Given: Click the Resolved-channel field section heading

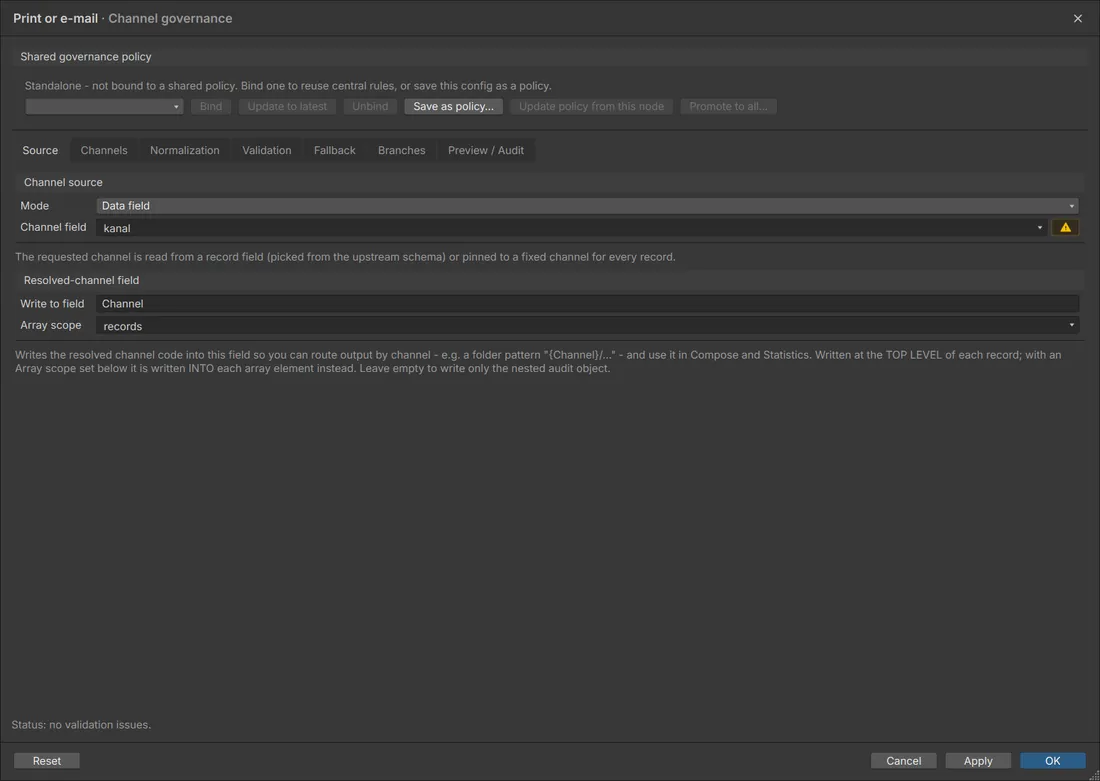Looking at the screenshot, I should (81, 280).
